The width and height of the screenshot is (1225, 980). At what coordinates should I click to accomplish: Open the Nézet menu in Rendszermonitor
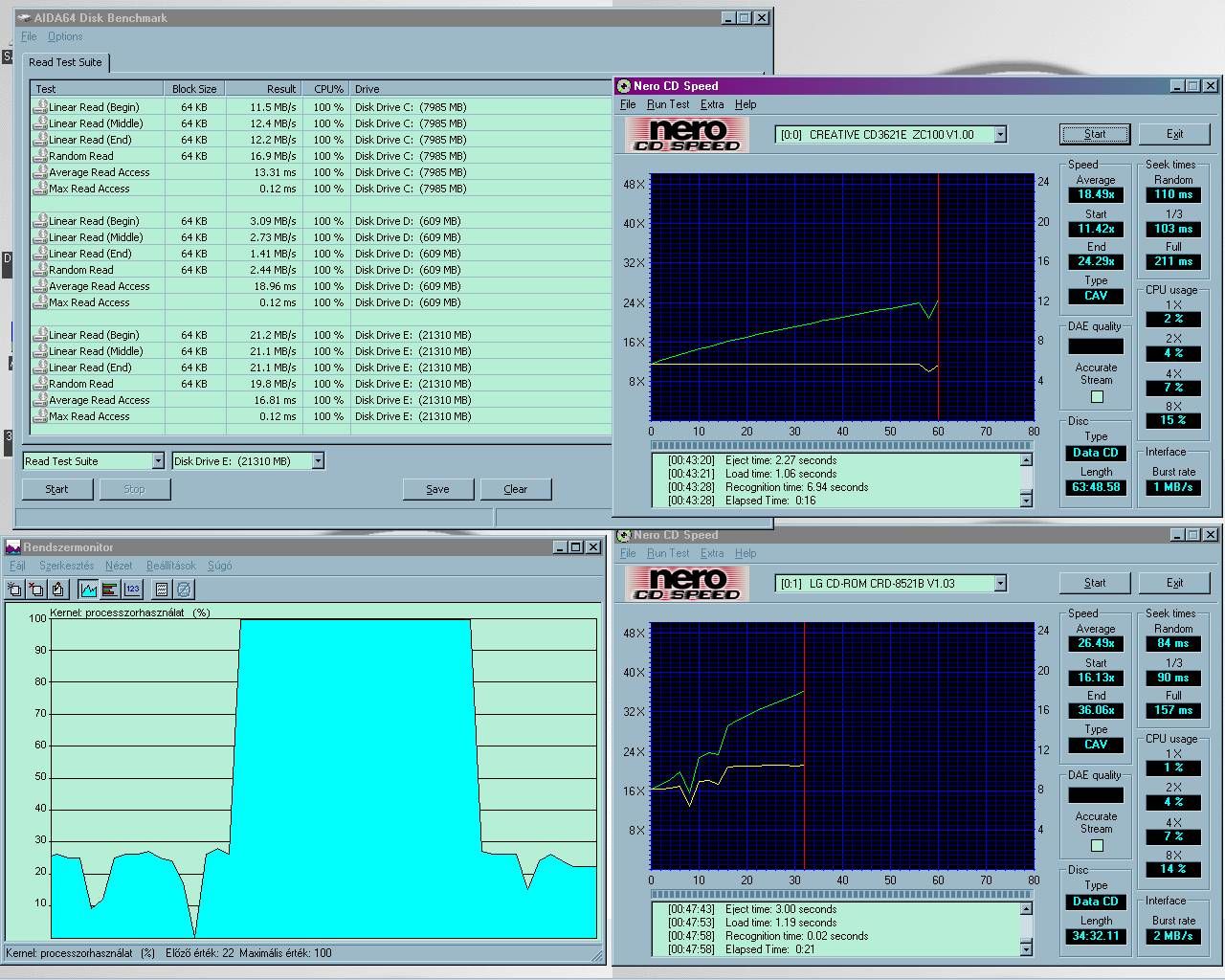coord(119,566)
